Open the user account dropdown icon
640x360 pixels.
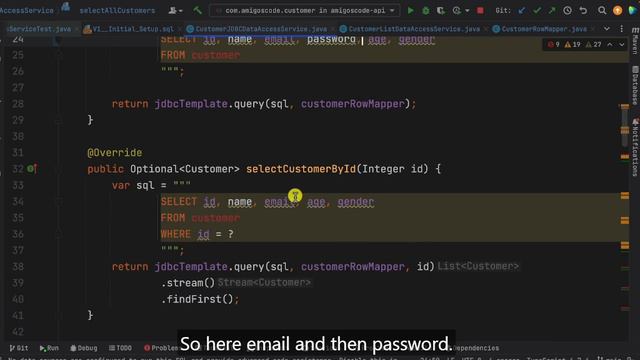tap(175, 11)
